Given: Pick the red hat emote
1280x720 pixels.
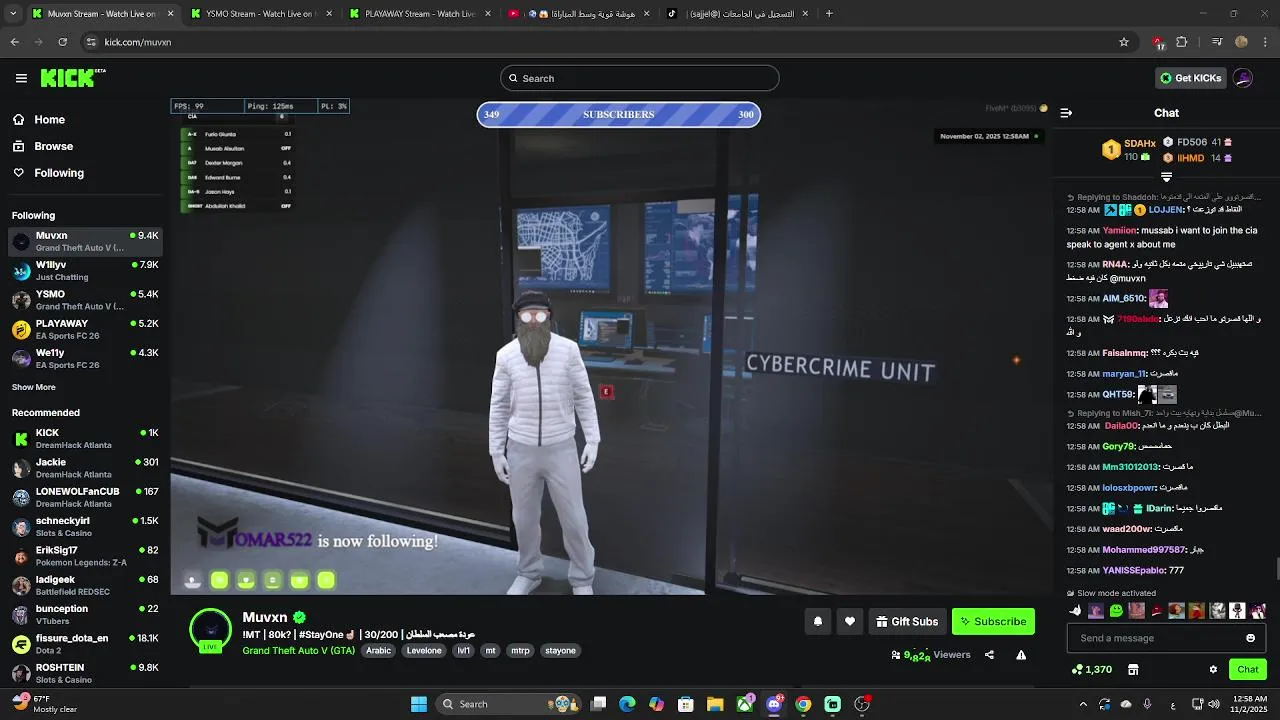Looking at the screenshot, I should (x=1157, y=611).
